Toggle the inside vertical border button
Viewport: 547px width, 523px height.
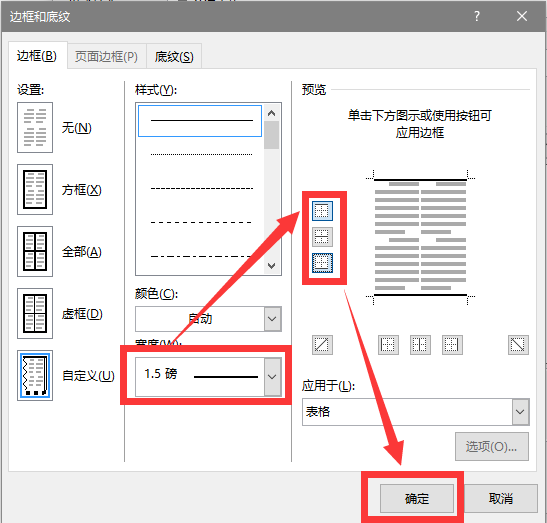[420, 345]
